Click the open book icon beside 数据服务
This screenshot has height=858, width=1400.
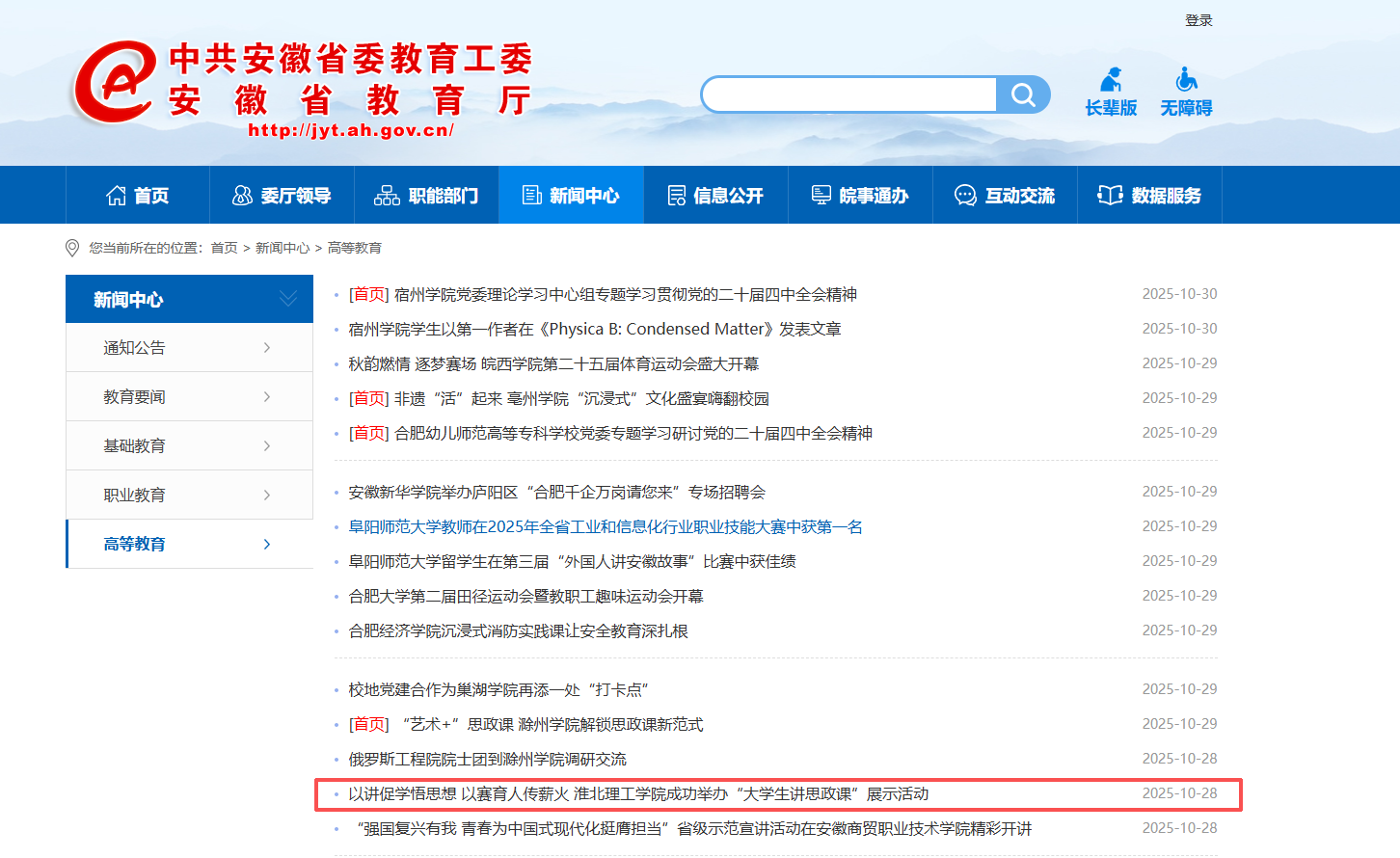pyautogui.click(x=1110, y=196)
